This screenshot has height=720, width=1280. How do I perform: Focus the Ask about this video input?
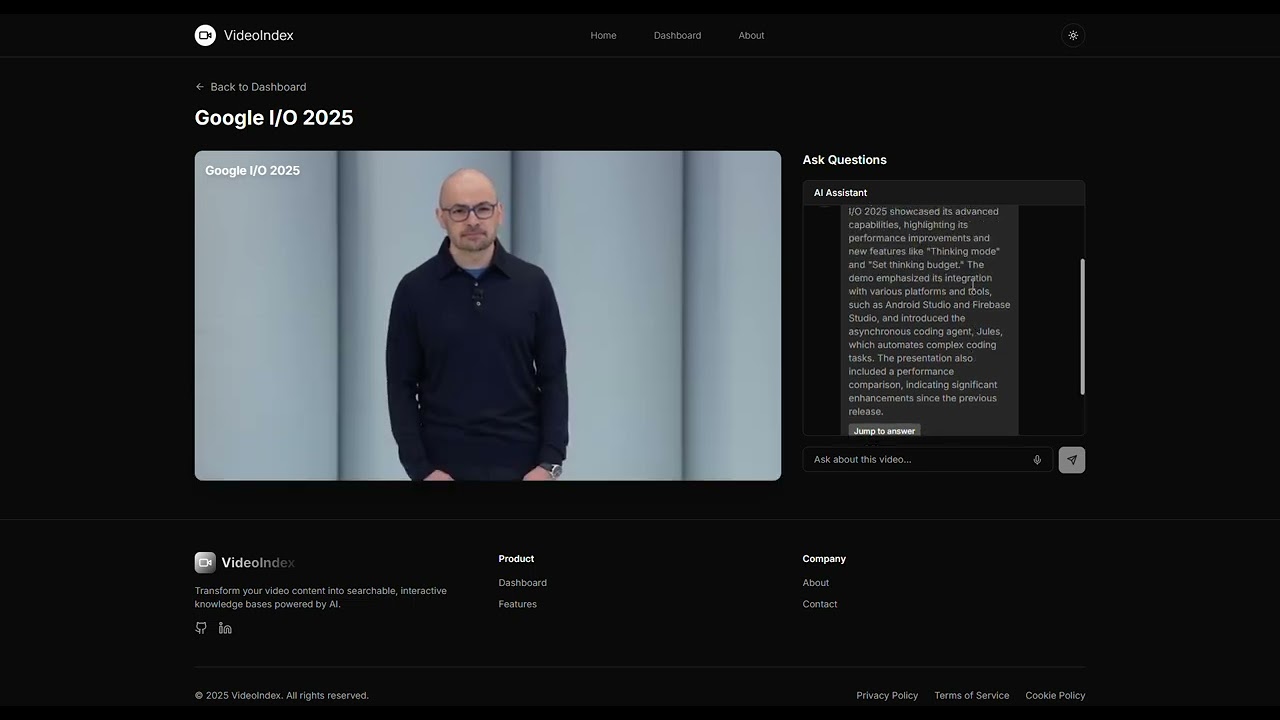[927, 460]
